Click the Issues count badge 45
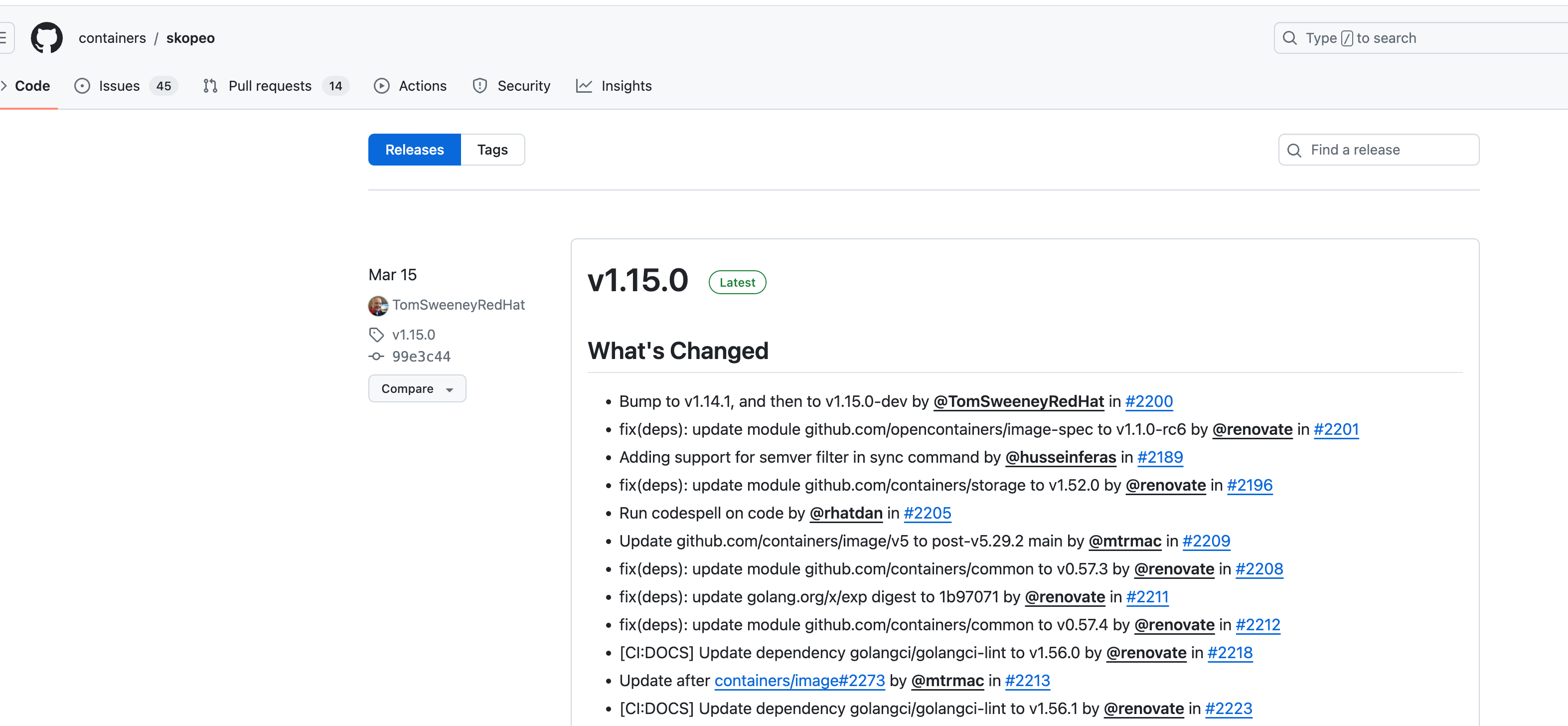1568x726 pixels. [163, 86]
